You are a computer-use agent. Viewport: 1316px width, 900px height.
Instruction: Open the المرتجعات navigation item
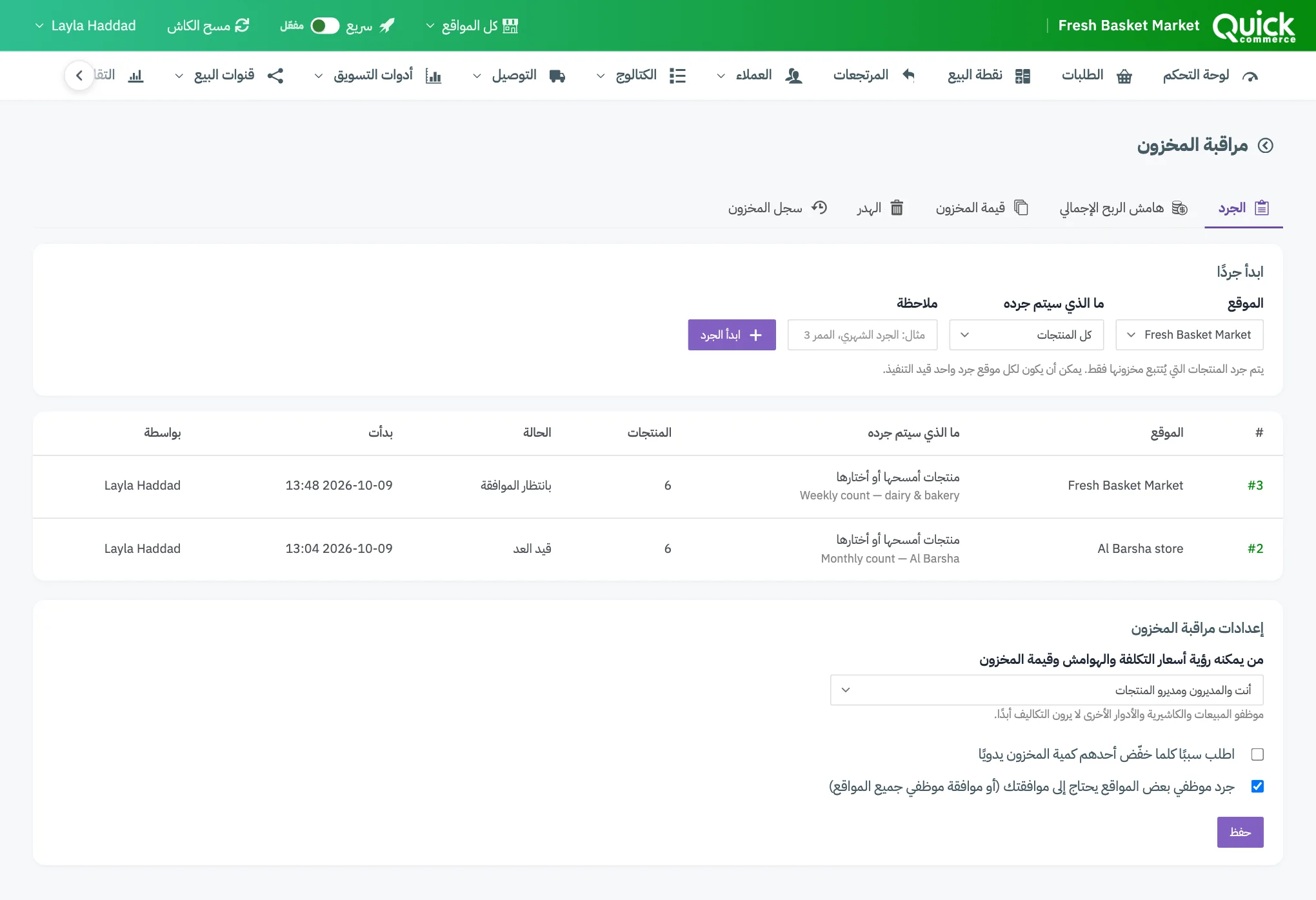874,75
